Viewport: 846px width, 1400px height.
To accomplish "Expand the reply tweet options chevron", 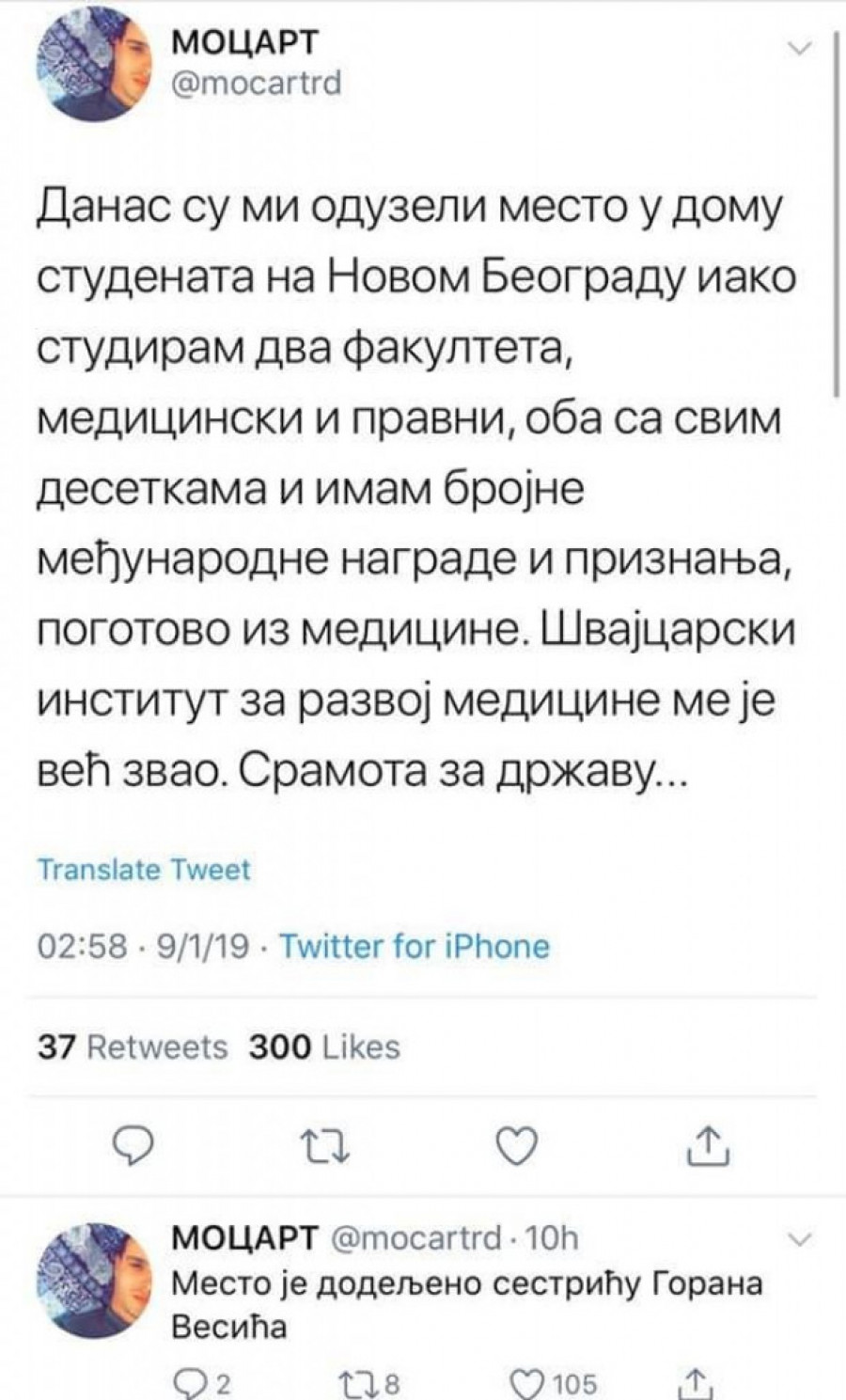I will [799, 1241].
